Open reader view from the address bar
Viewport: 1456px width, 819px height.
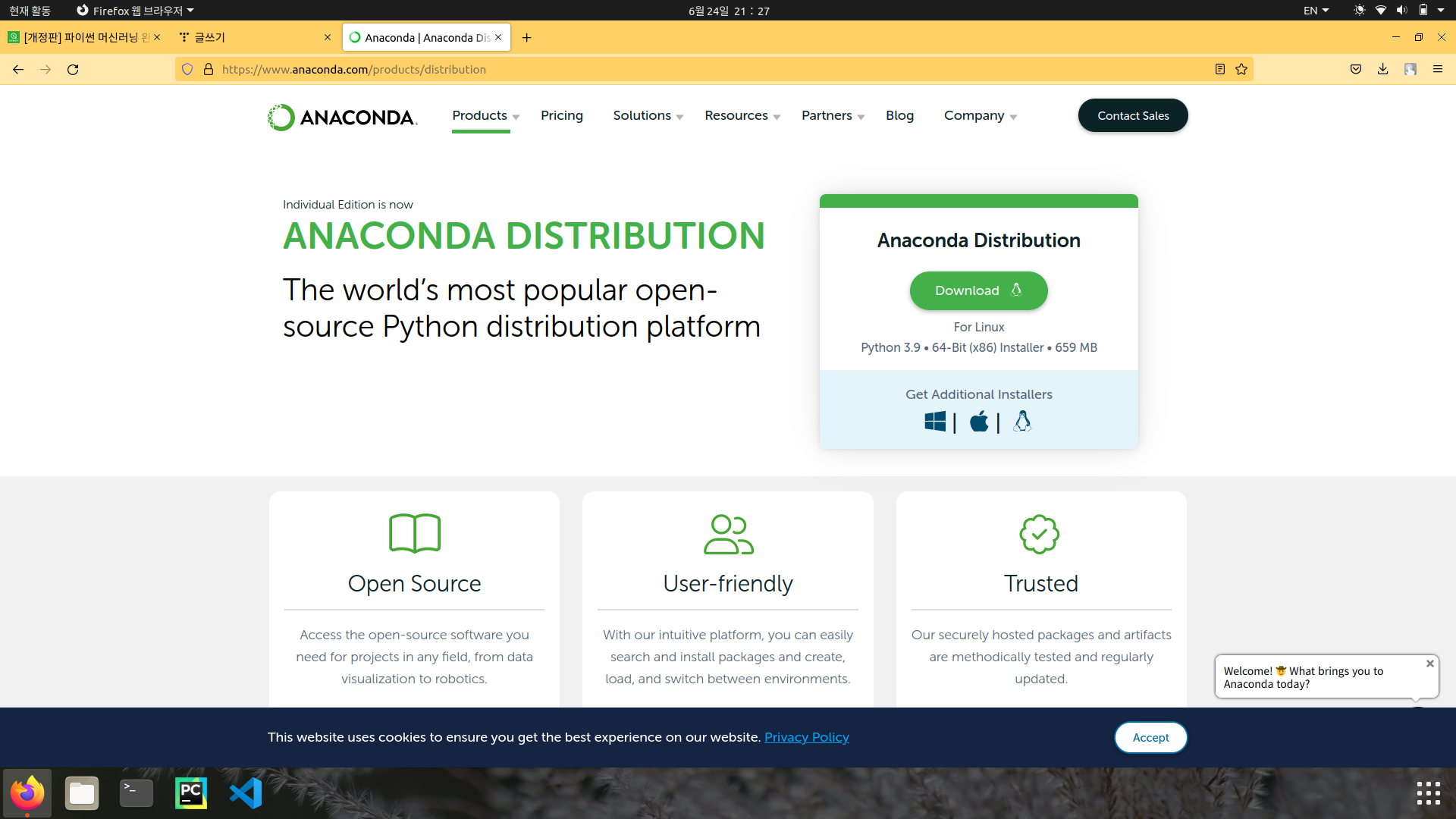point(1219,69)
